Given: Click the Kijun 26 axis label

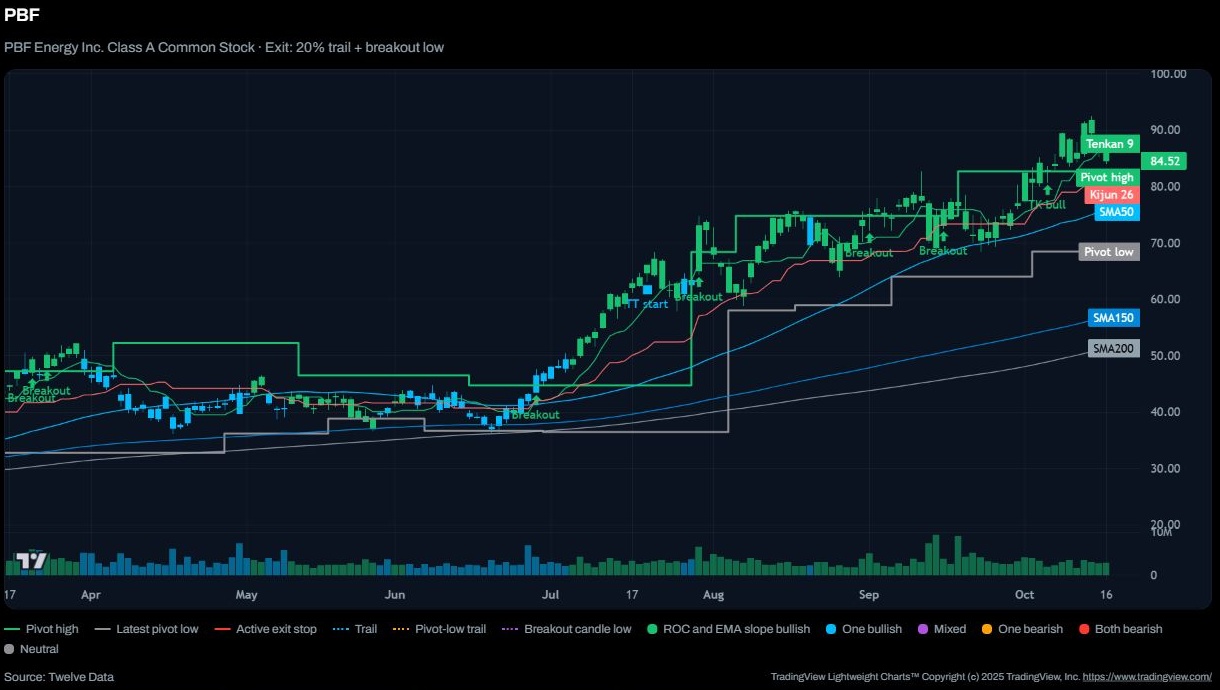Looking at the screenshot, I should (1111, 195).
